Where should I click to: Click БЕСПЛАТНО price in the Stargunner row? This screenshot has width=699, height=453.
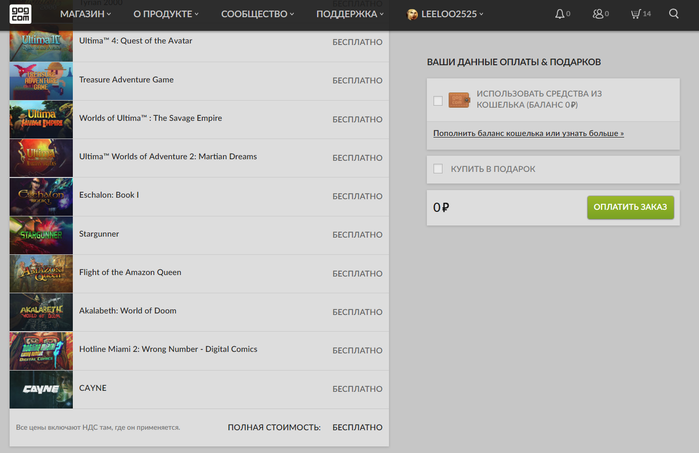pos(357,235)
